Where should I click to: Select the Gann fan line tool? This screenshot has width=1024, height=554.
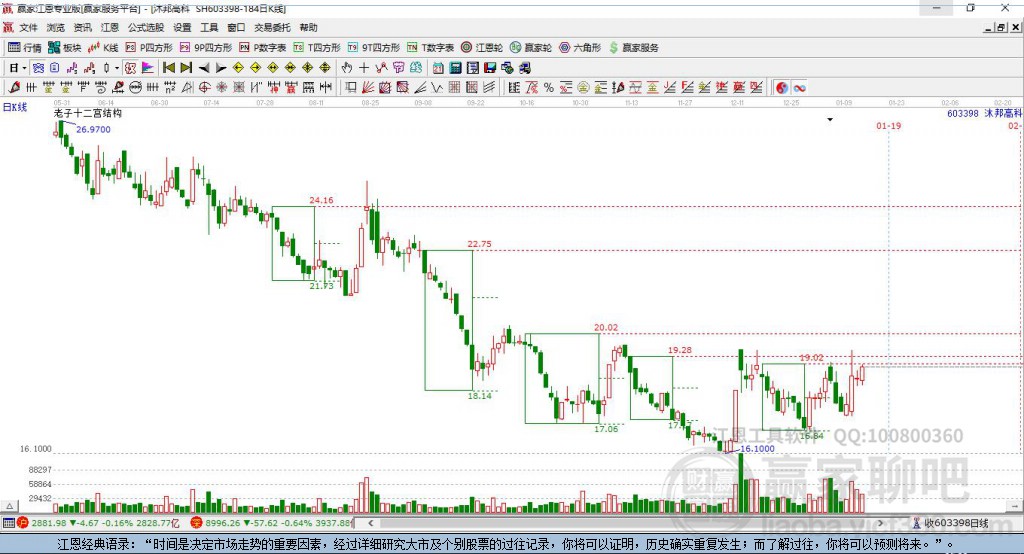coord(368,88)
